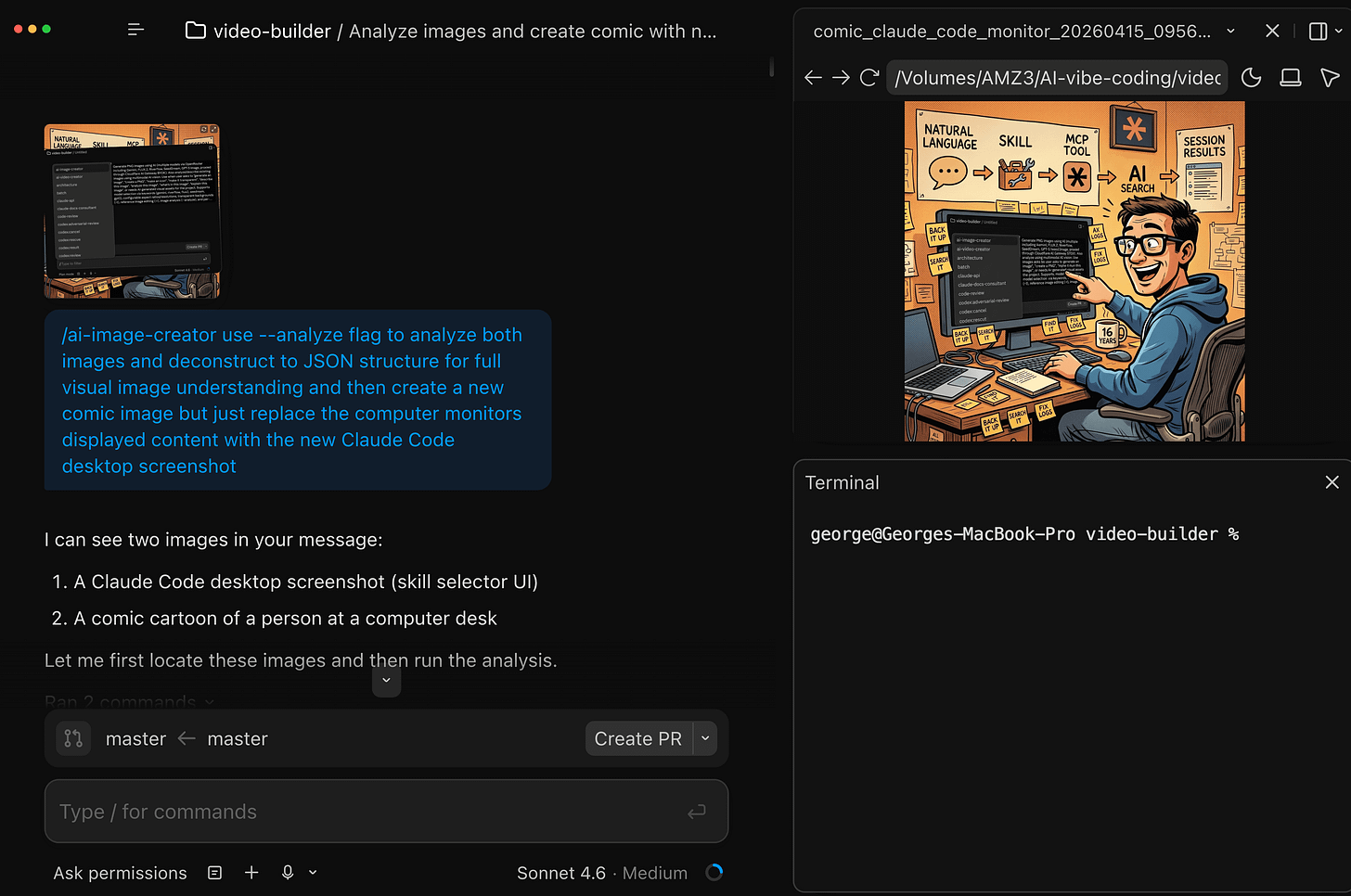
Task: Open the attached screenshot thumbnail in chat
Action: pyautogui.click(x=133, y=211)
